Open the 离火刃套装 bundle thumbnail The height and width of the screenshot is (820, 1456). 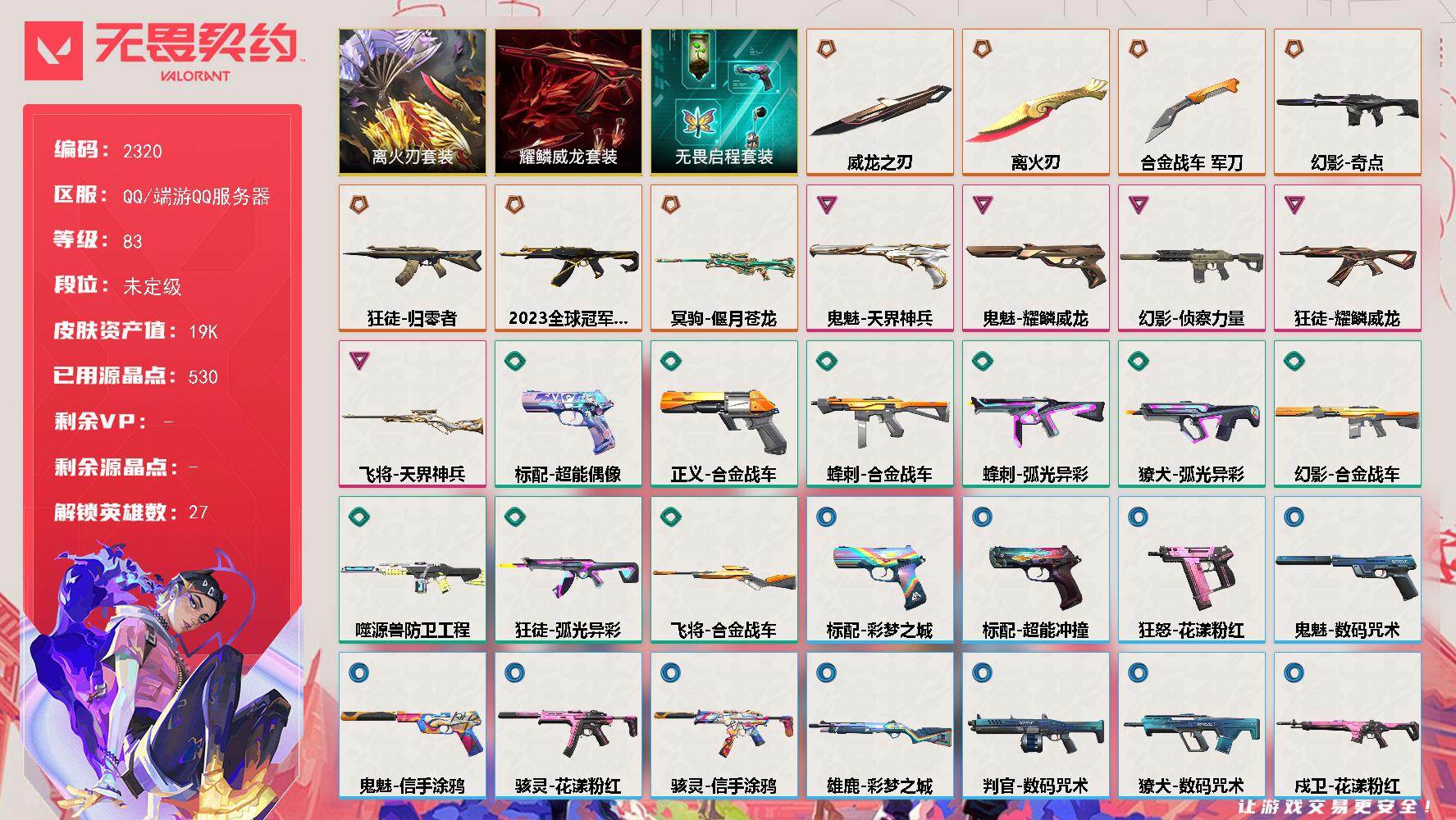(x=412, y=102)
